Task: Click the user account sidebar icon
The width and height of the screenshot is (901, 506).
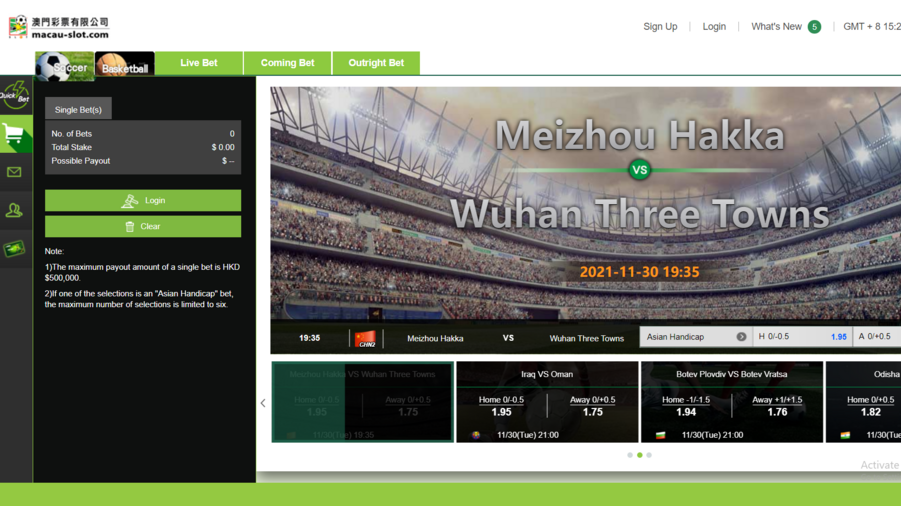Action: pyautogui.click(x=15, y=210)
